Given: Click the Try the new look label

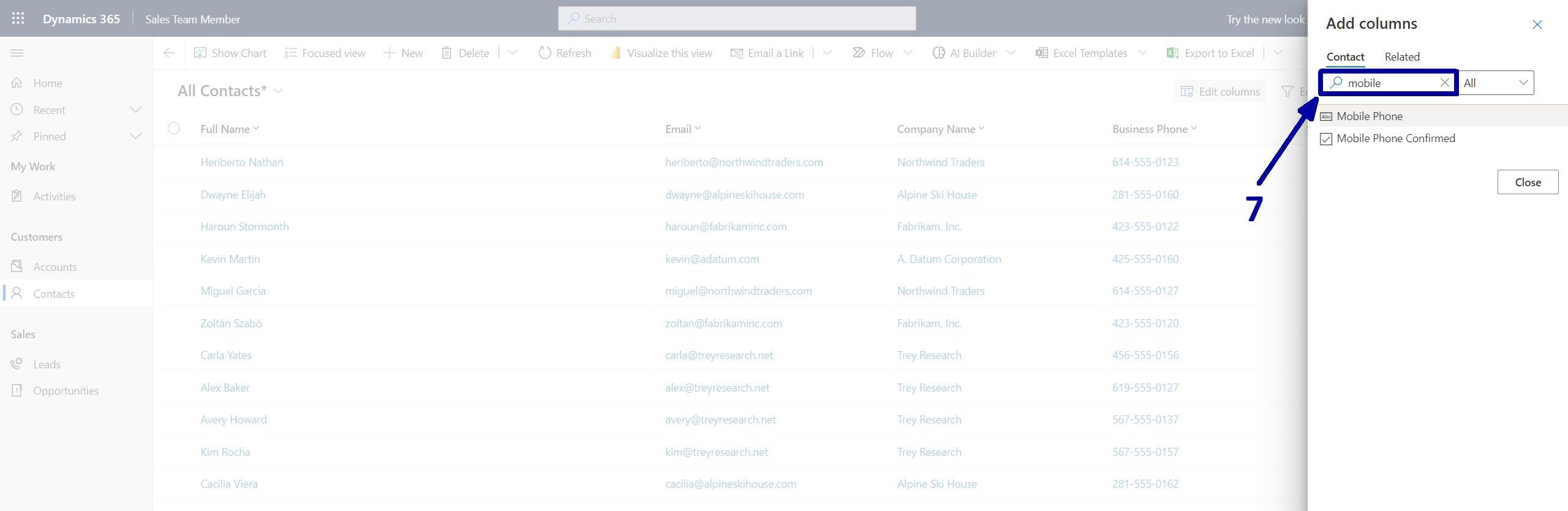Looking at the screenshot, I should pyautogui.click(x=1265, y=19).
